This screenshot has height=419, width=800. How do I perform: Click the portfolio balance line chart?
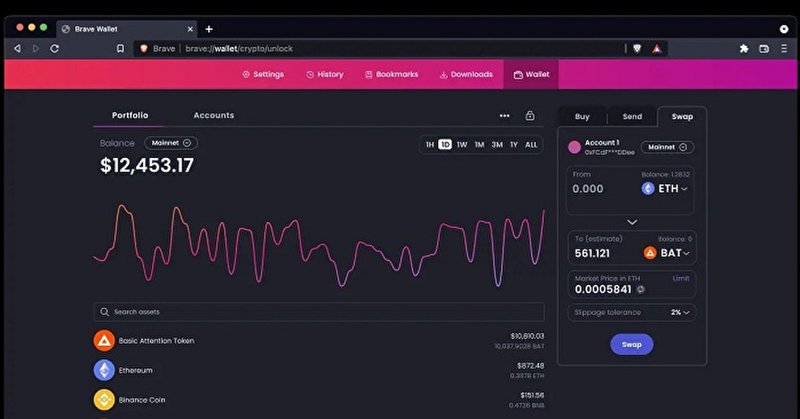tap(319, 245)
